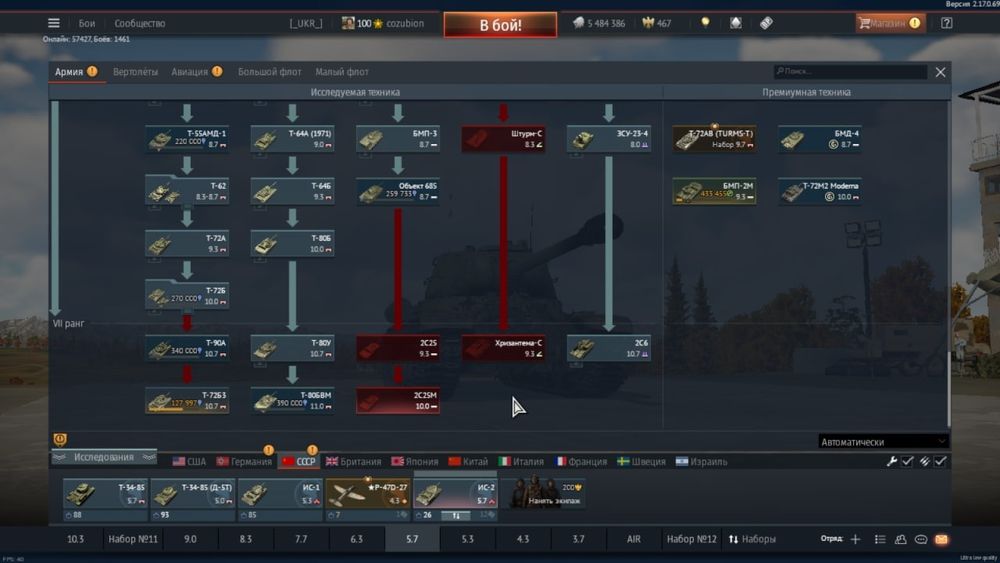Select the 2С25 vehicle
Screen dimensions: 1000x563
398,347
